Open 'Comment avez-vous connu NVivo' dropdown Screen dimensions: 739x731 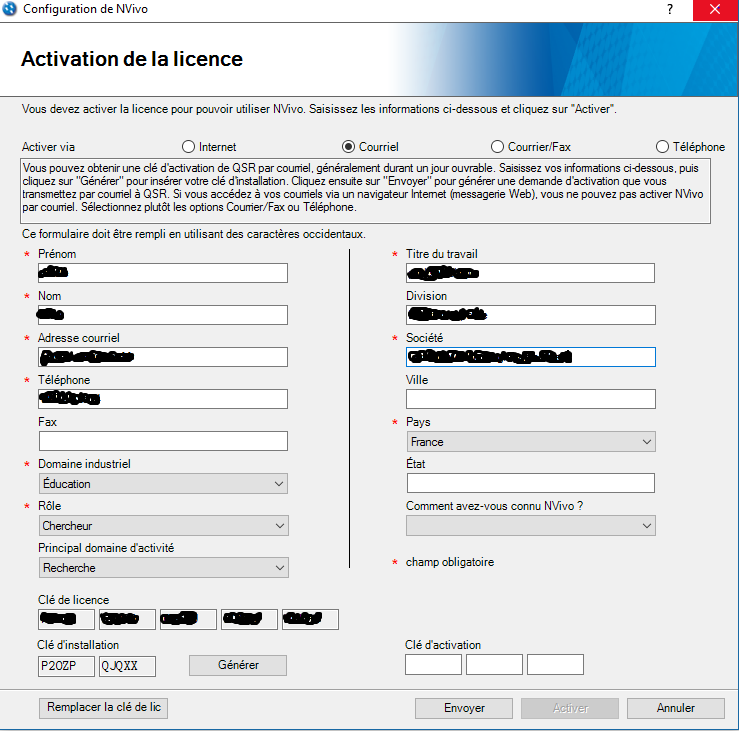pyautogui.click(x=531, y=526)
